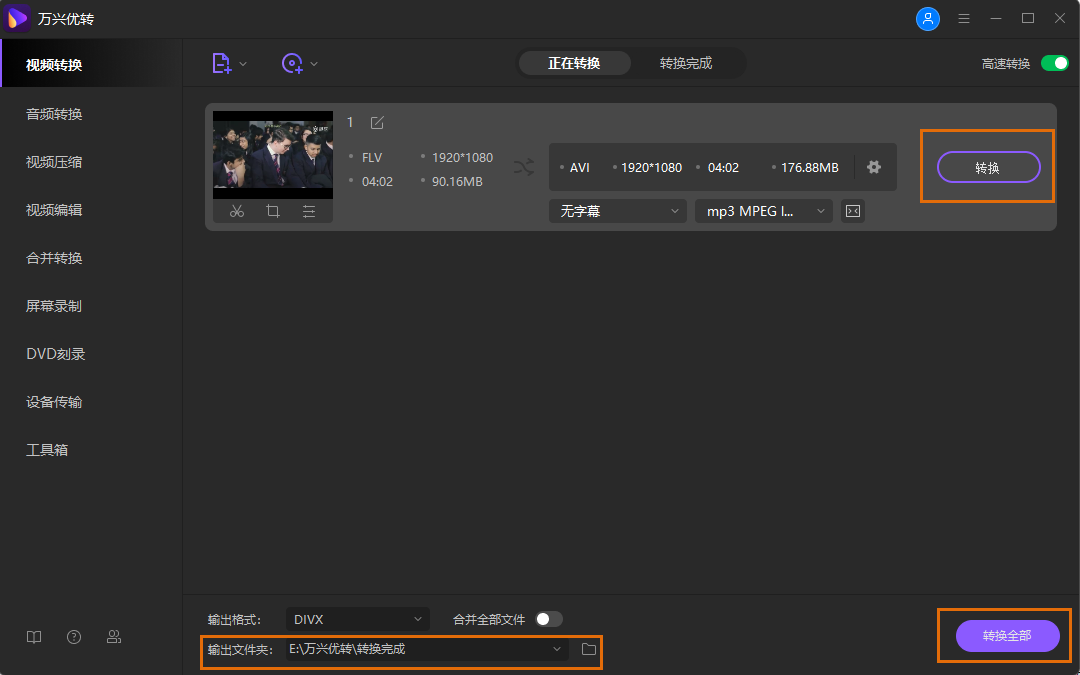Click the crop icon under thumbnail
Viewport: 1080px width, 675px height.
tap(273, 211)
